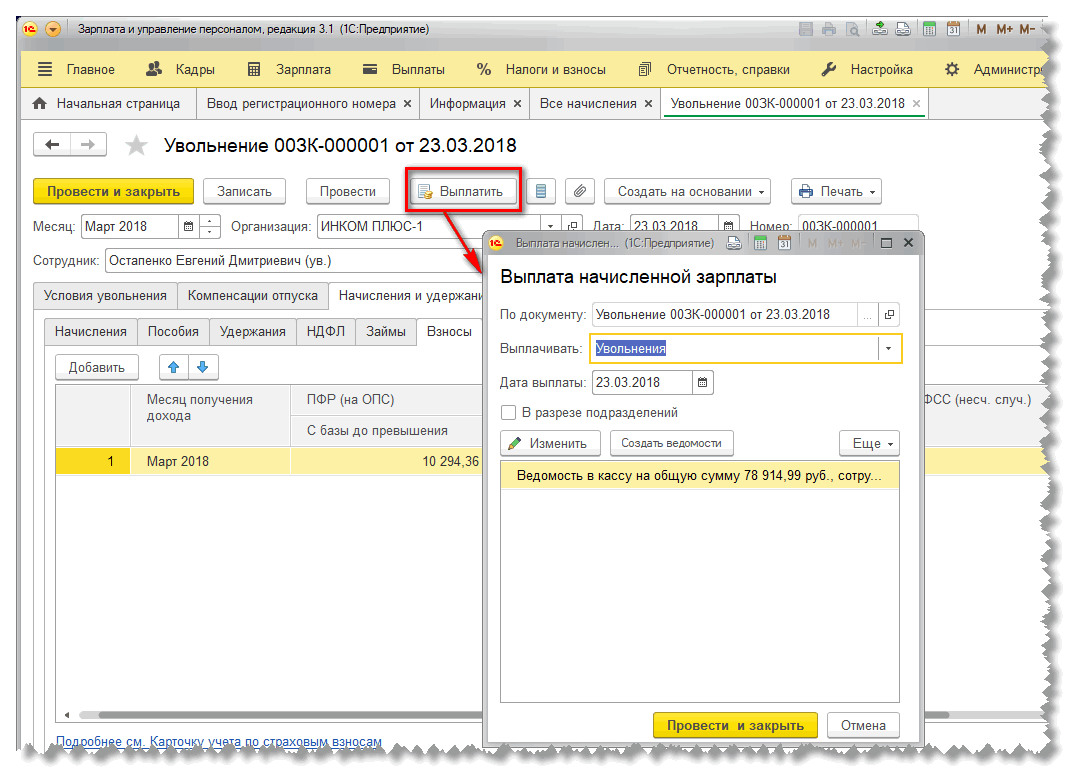Screen dimensions: 1074x777
Task: Open the document movements report icon
Action: 540,191
